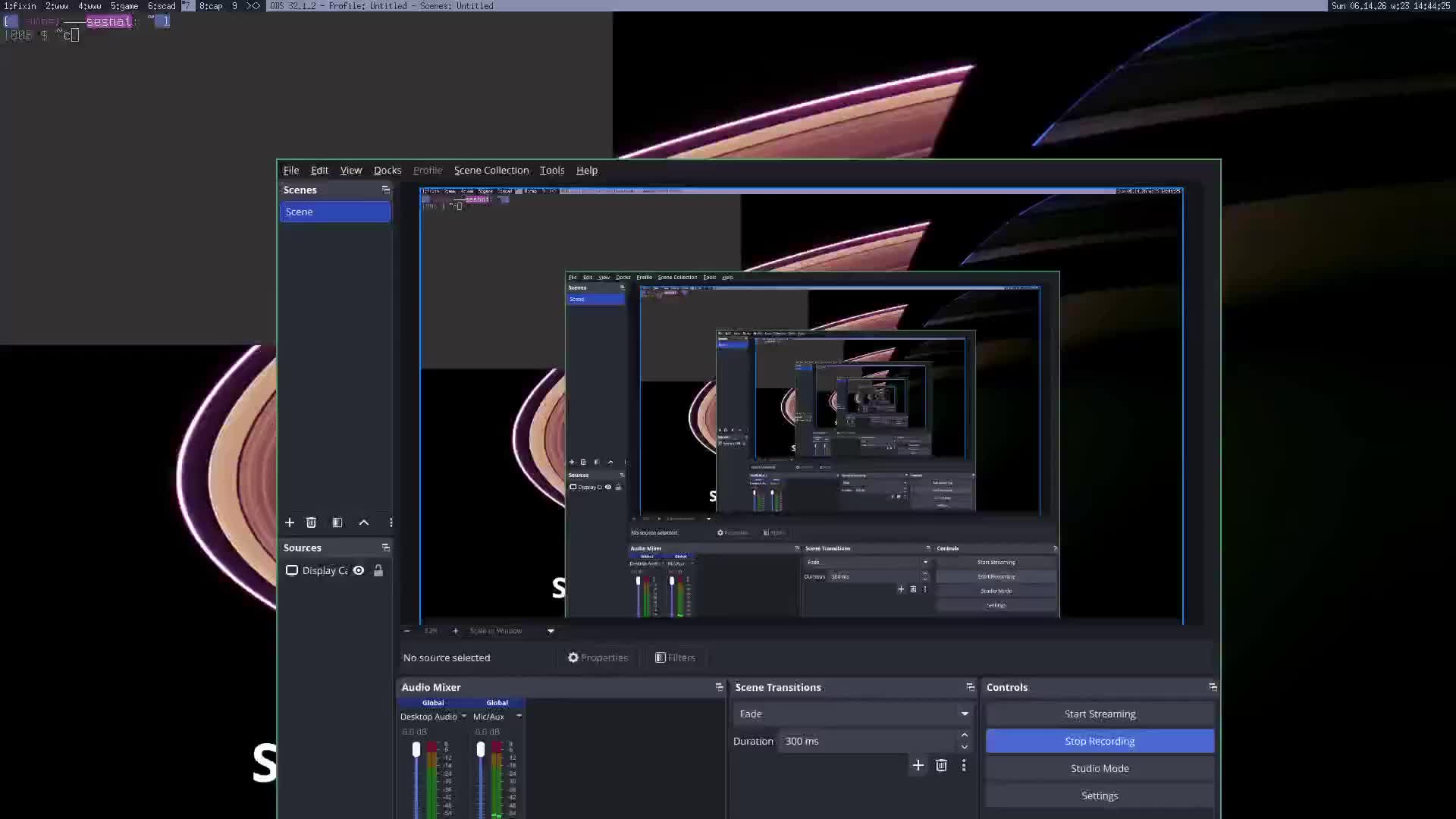Enable Studio Mode
Screen dimensions: 1456x819
[x=1100, y=768]
